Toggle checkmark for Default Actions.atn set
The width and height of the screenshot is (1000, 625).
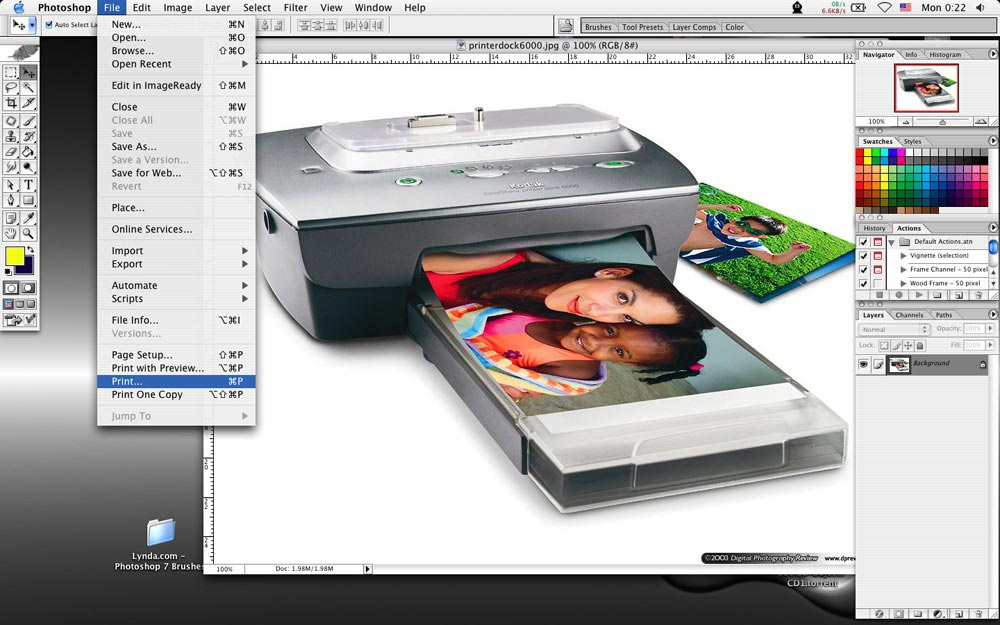coord(863,242)
